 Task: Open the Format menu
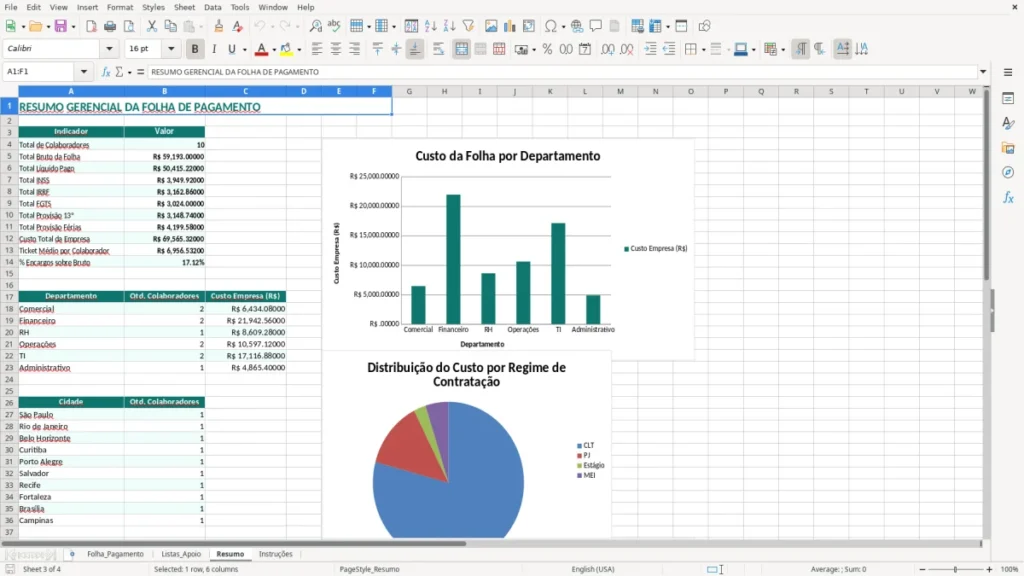click(120, 7)
